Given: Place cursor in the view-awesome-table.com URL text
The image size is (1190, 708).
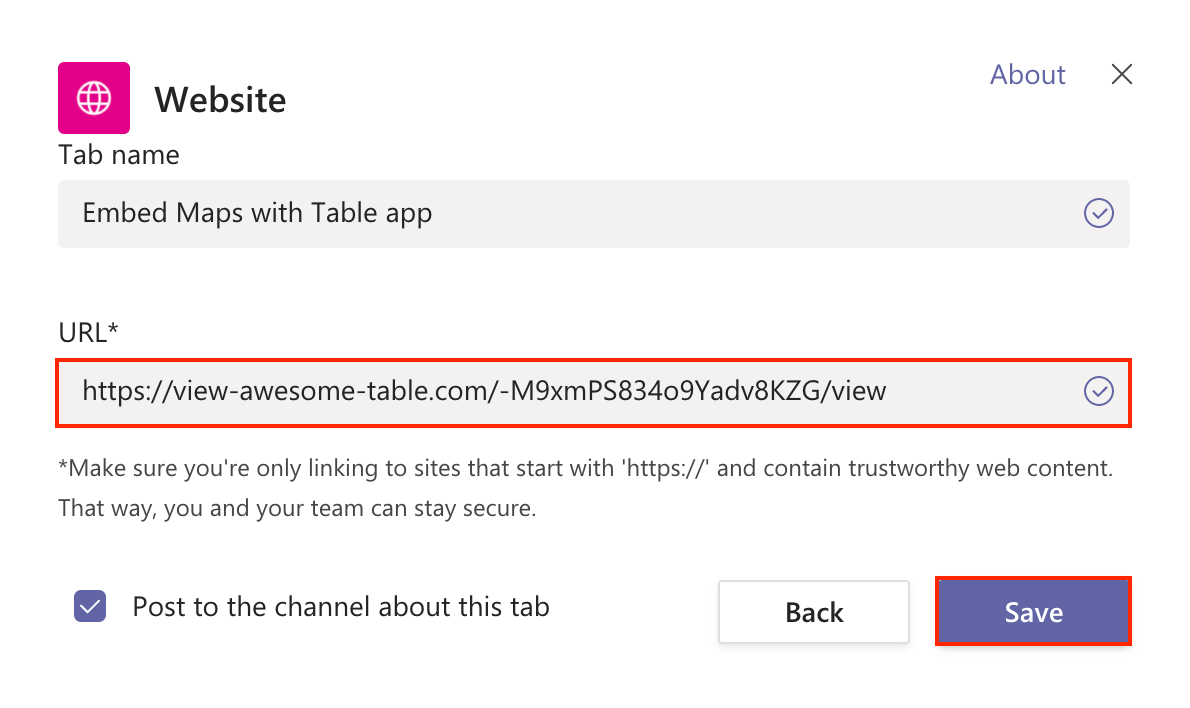Looking at the screenshot, I should tap(484, 392).
